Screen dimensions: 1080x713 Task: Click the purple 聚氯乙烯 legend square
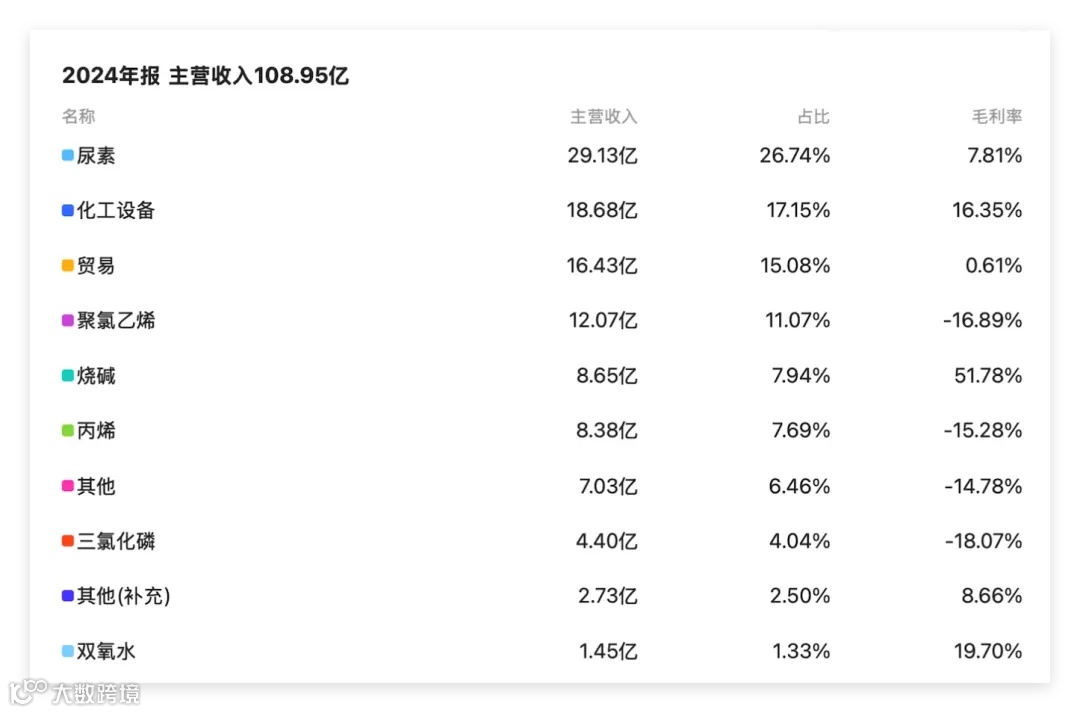point(68,320)
